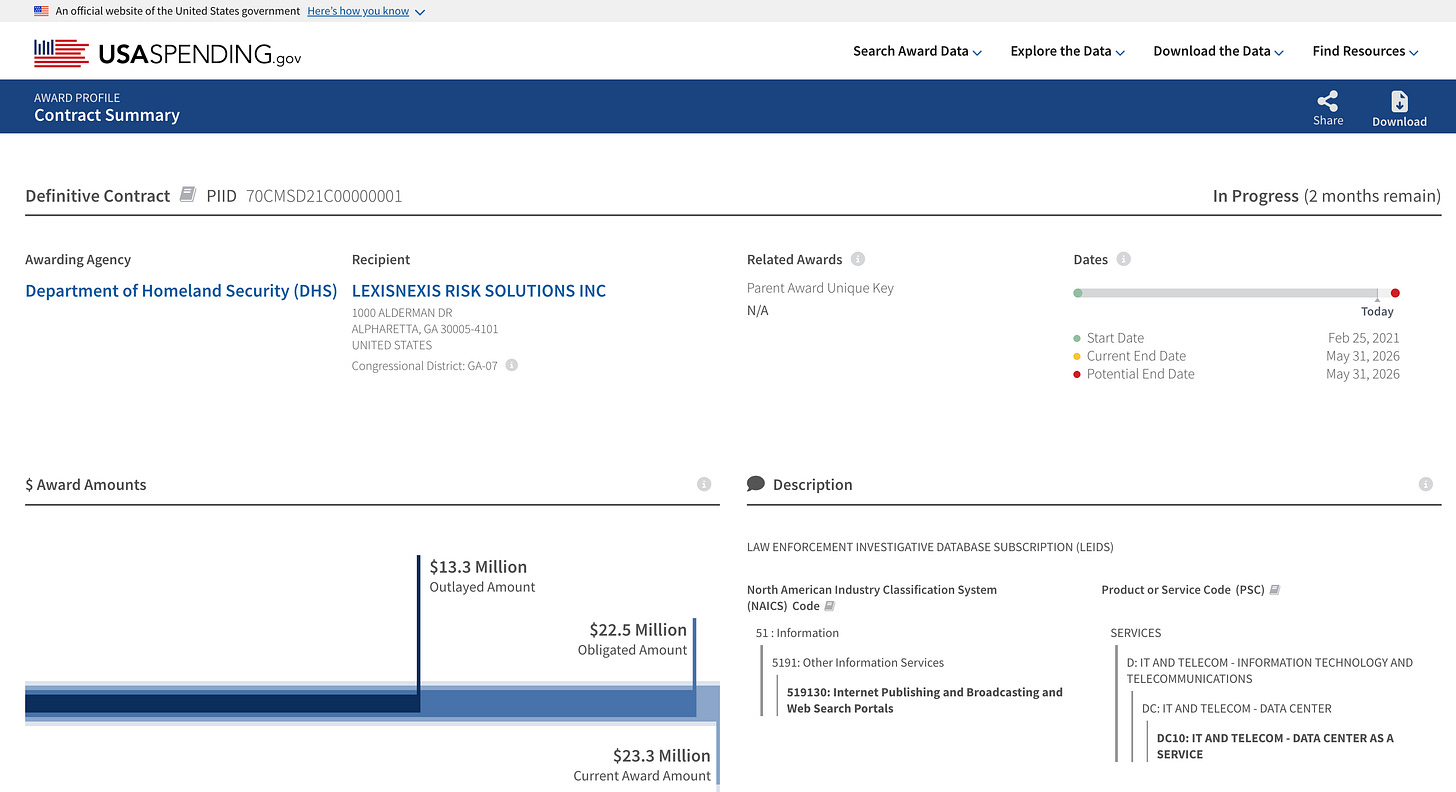Click D: IT AND TELECOM PSC row
This screenshot has height=792, width=1456.
pyautogui.click(x=1270, y=670)
